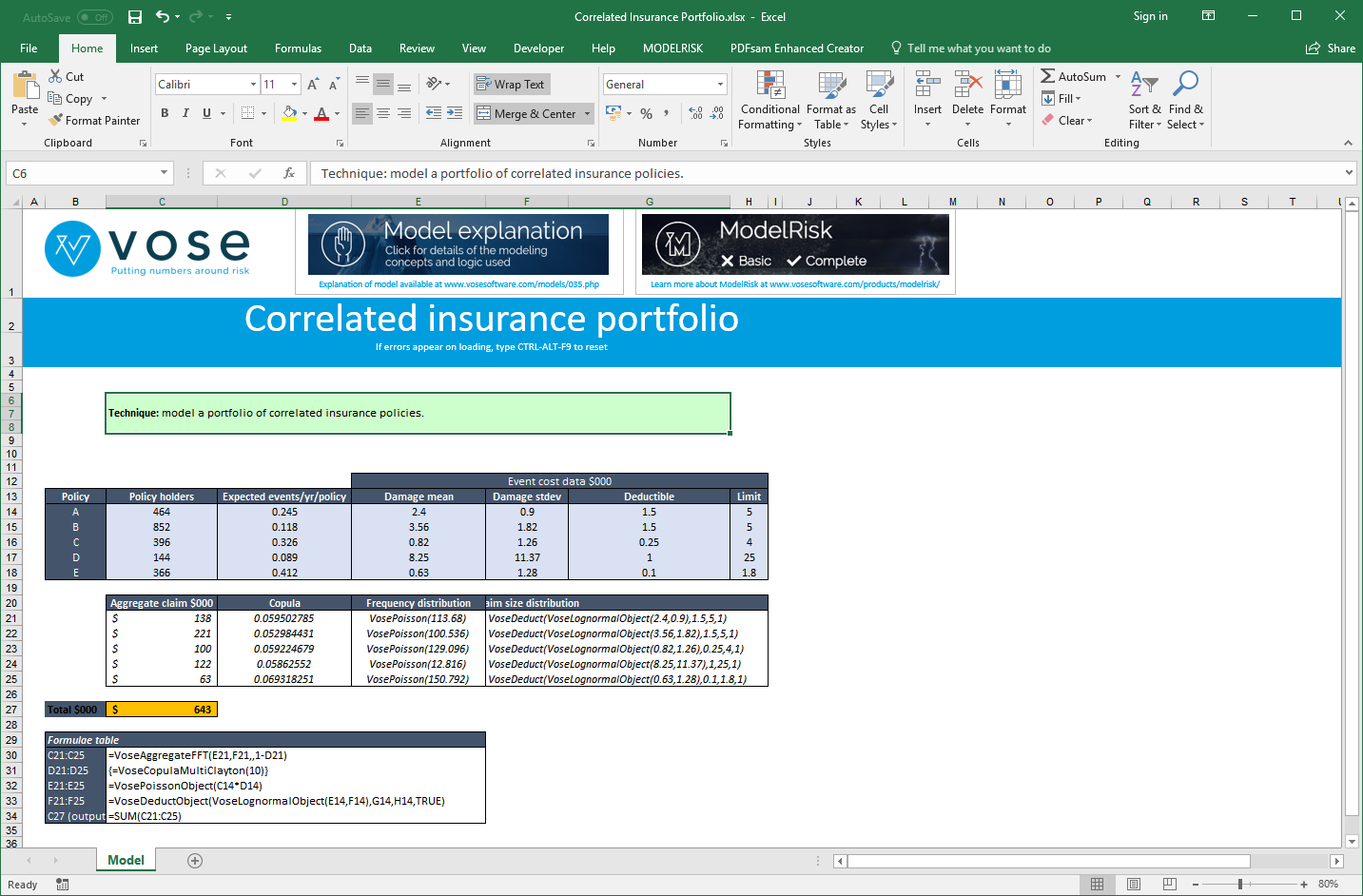Open the Formulas ribbon tab
1363x896 pixels.
coord(297,48)
